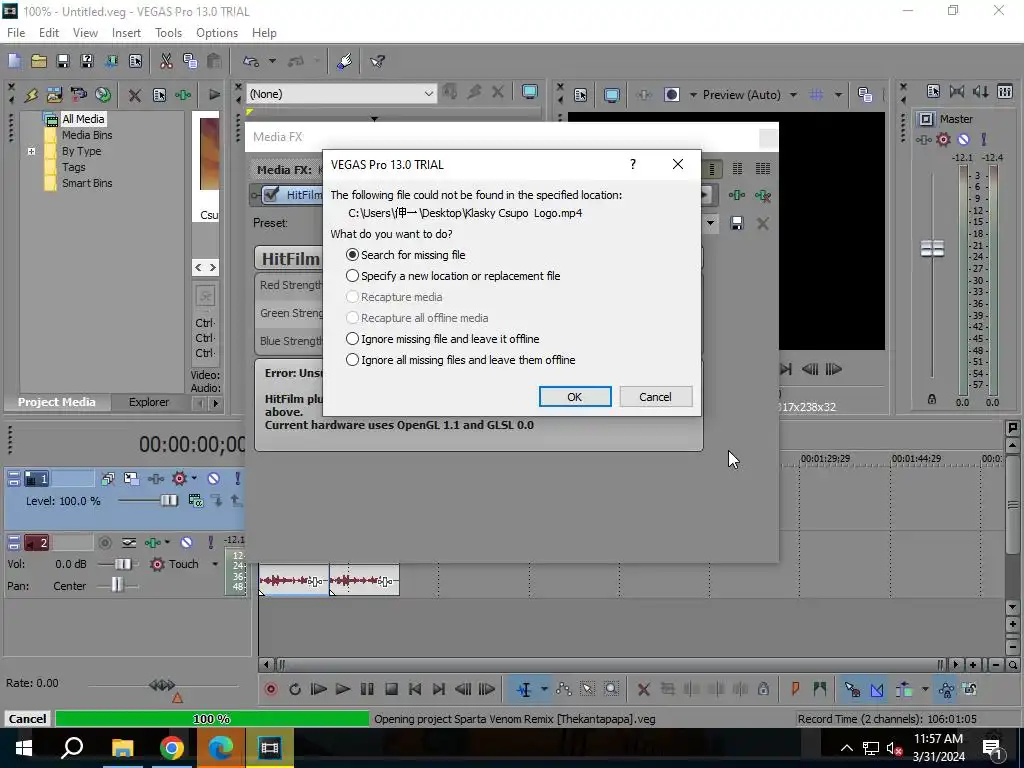Open Microsoft Edge from taskbar
This screenshot has width=1024, height=768.
pyautogui.click(x=220, y=748)
